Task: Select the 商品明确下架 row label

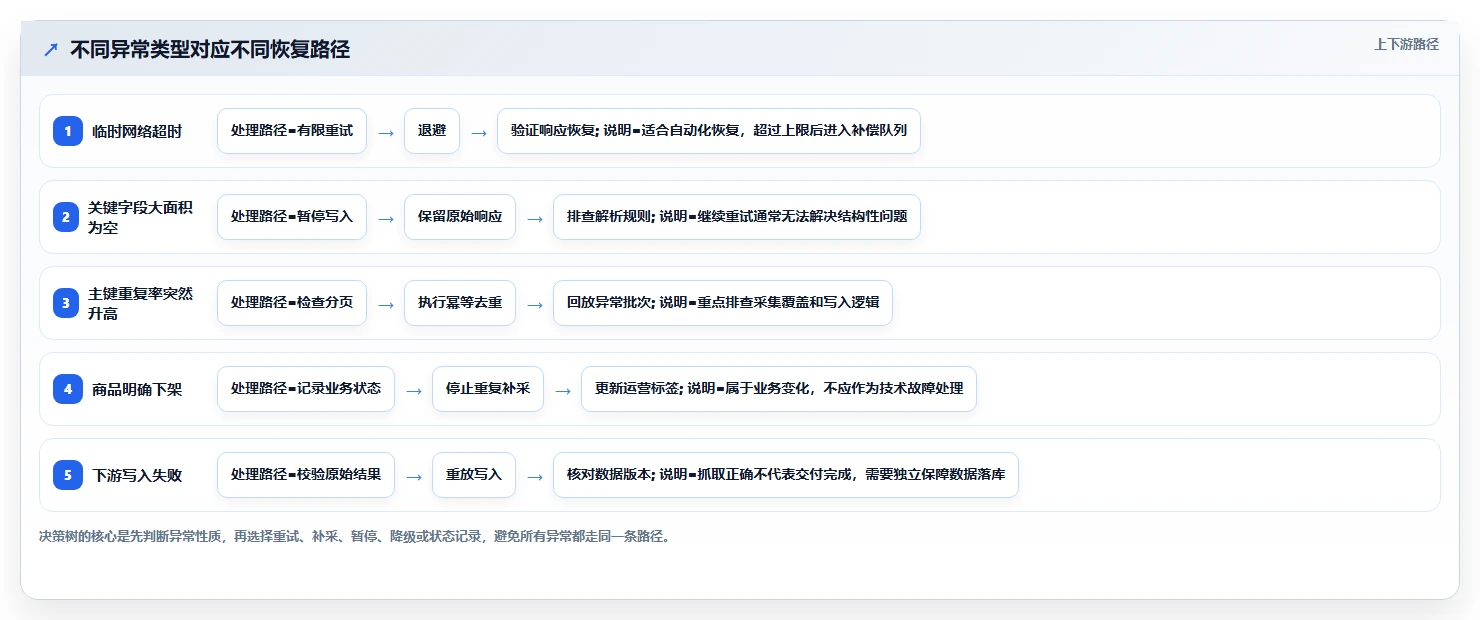Action: (137, 389)
